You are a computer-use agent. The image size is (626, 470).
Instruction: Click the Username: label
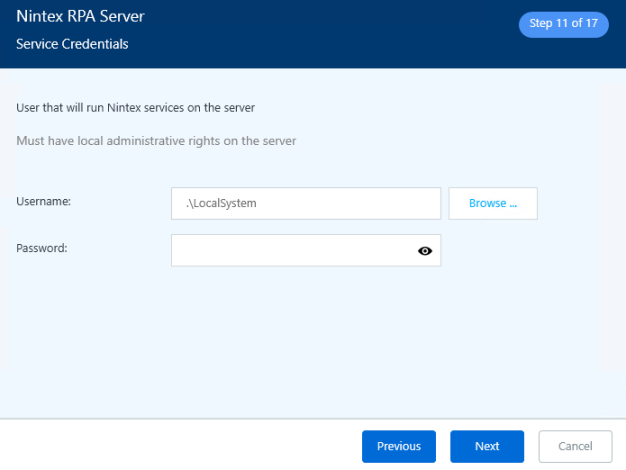tap(44, 202)
